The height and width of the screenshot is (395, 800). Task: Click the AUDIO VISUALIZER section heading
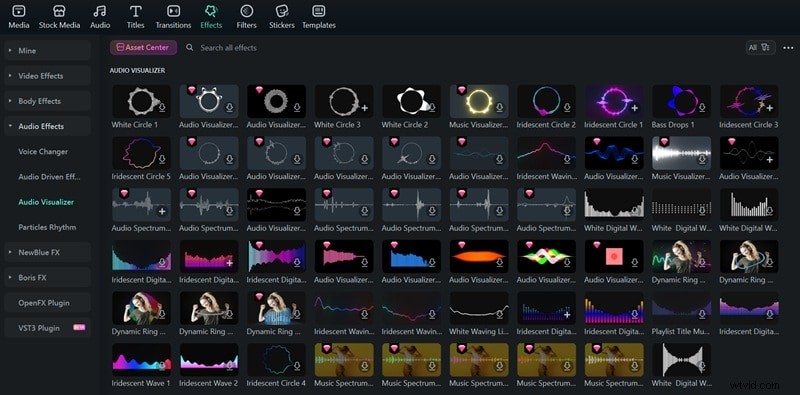click(137, 70)
